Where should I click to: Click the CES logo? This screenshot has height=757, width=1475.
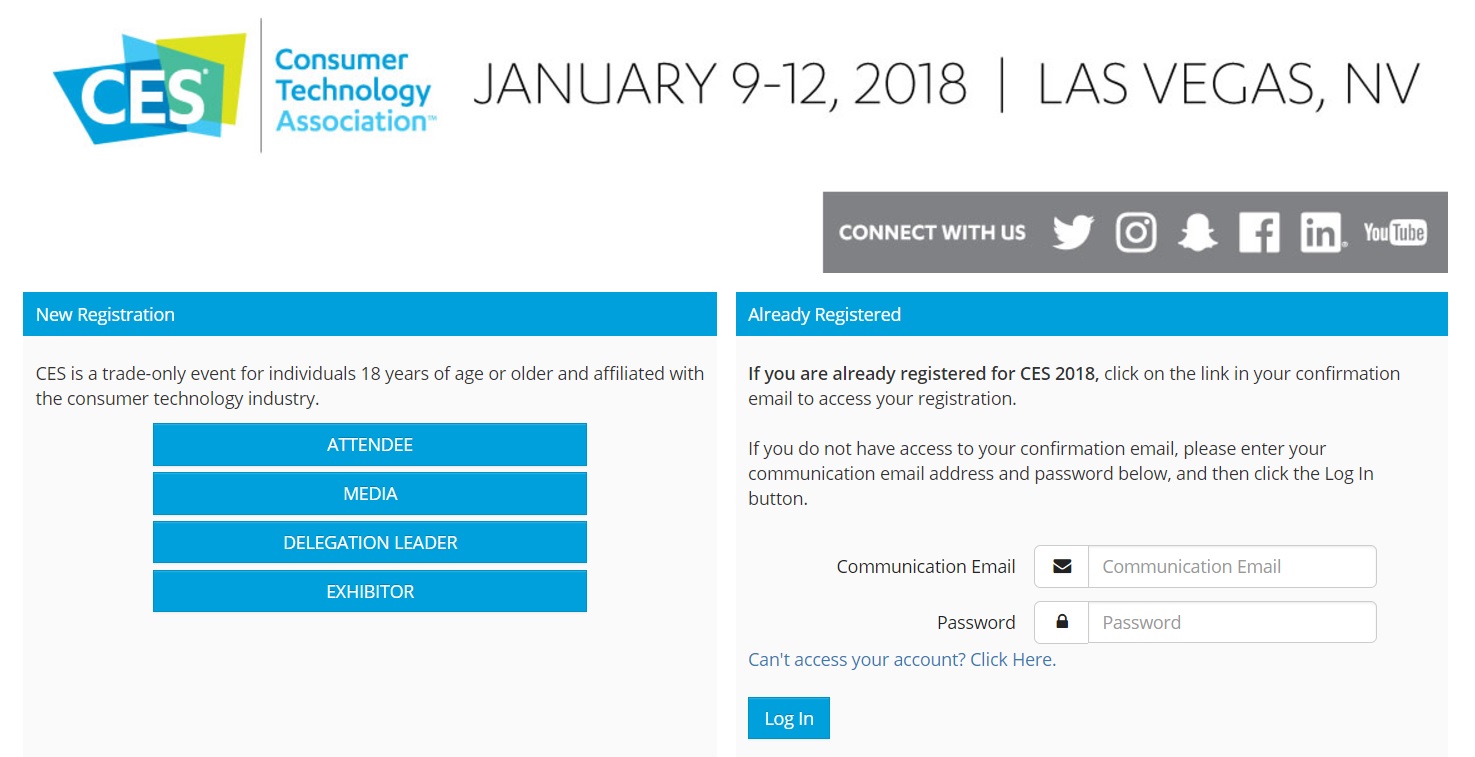[148, 88]
